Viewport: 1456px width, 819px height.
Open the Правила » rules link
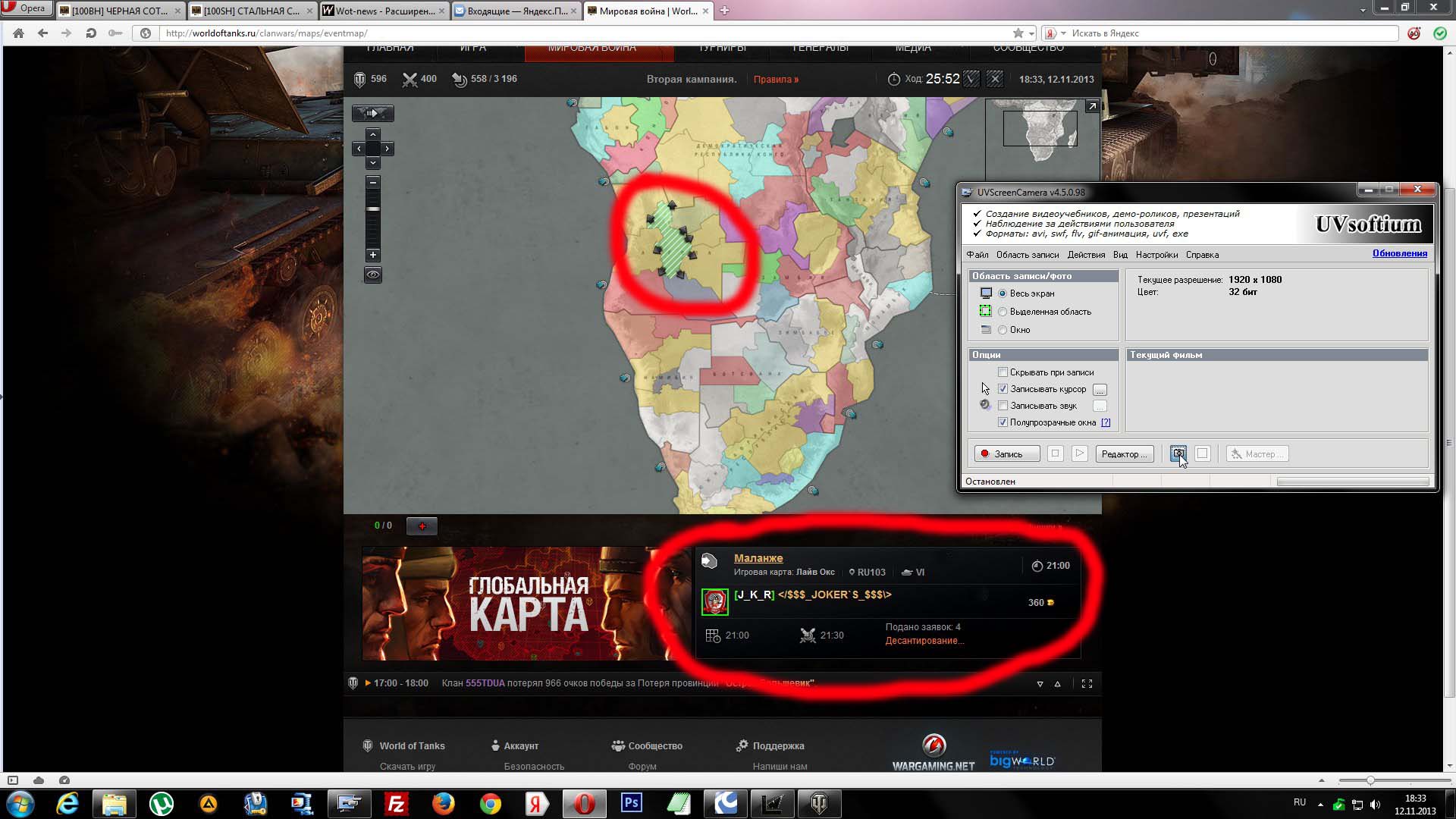pyautogui.click(x=776, y=79)
